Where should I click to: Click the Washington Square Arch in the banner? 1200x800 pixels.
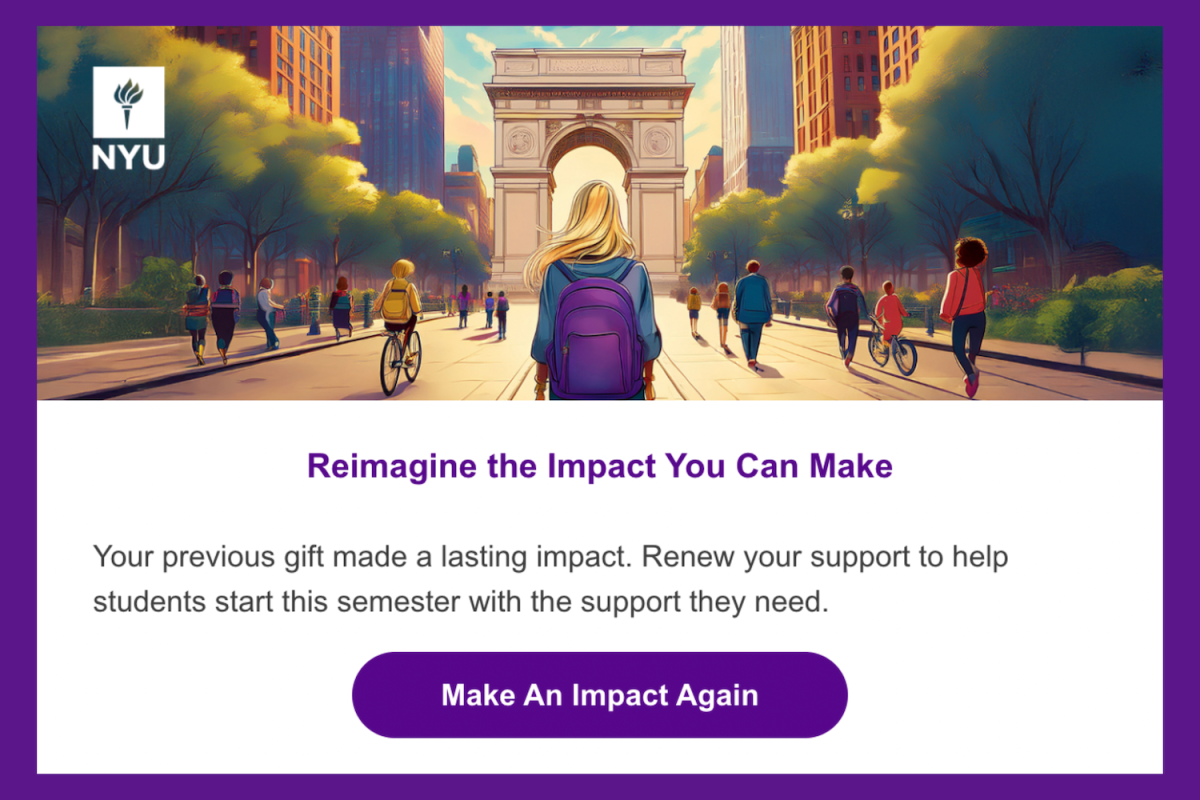[588, 120]
